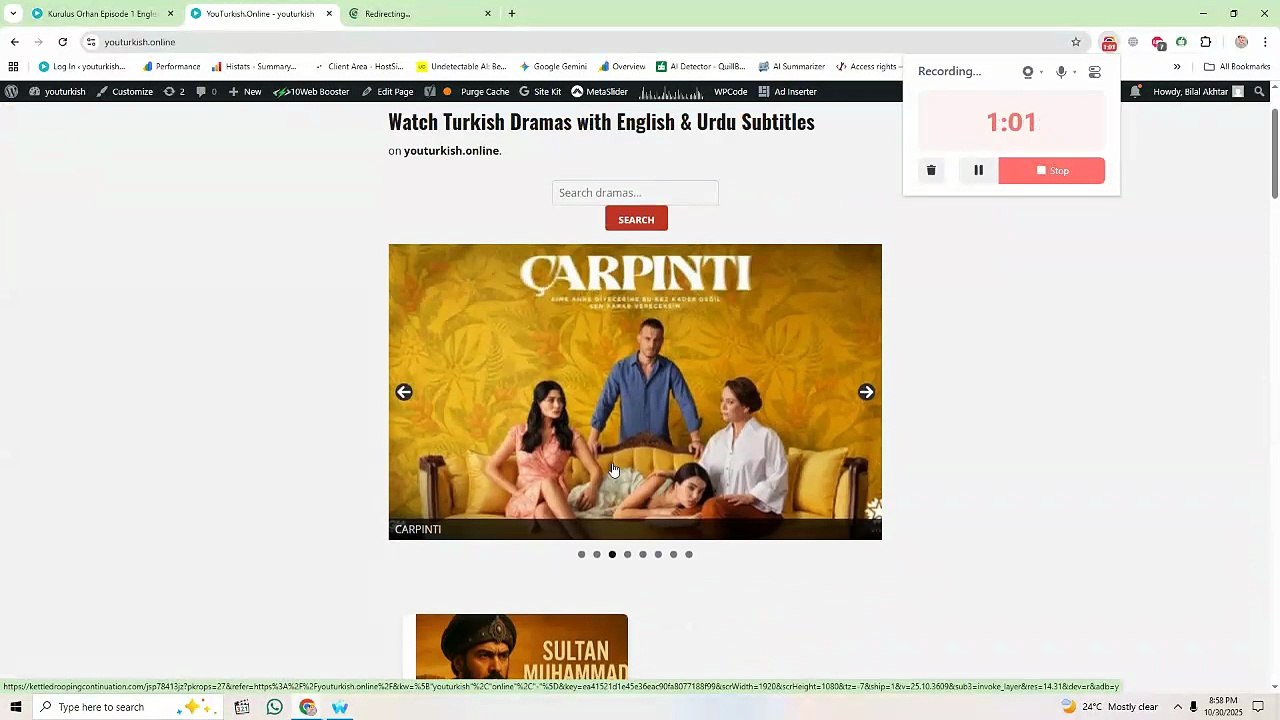Open the screen recorder extension icon
1280x720 pixels.
tap(1109, 42)
